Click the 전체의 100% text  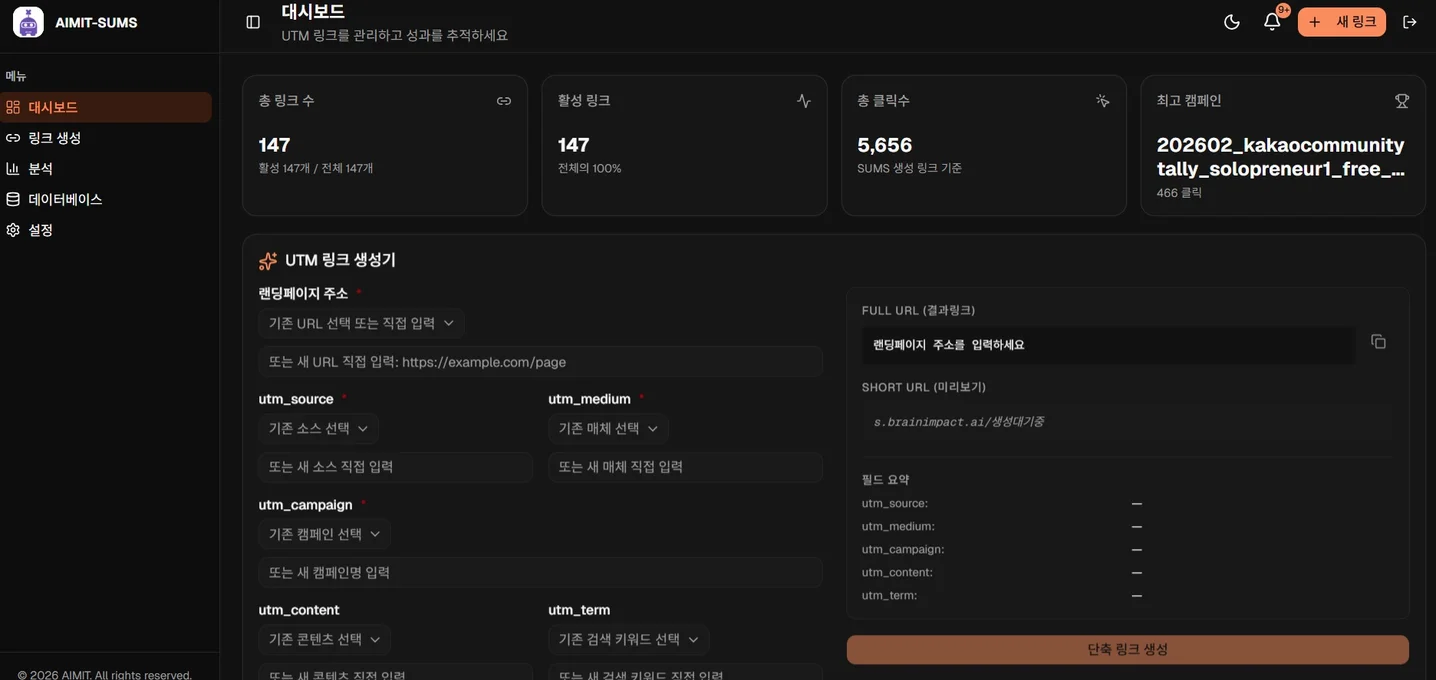pyautogui.click(x=590, y=168)
